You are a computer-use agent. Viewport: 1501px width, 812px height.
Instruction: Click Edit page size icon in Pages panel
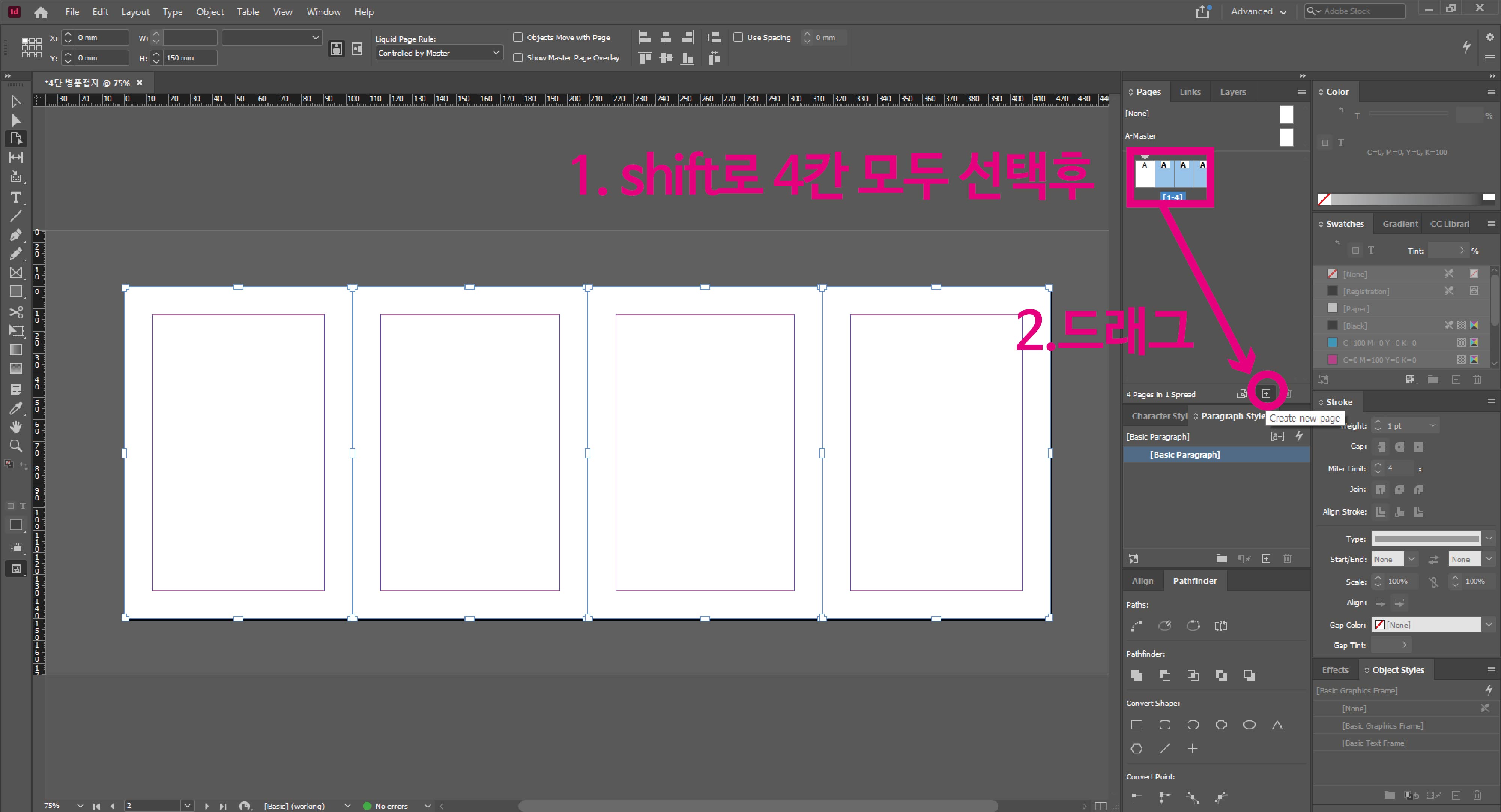1242,394
